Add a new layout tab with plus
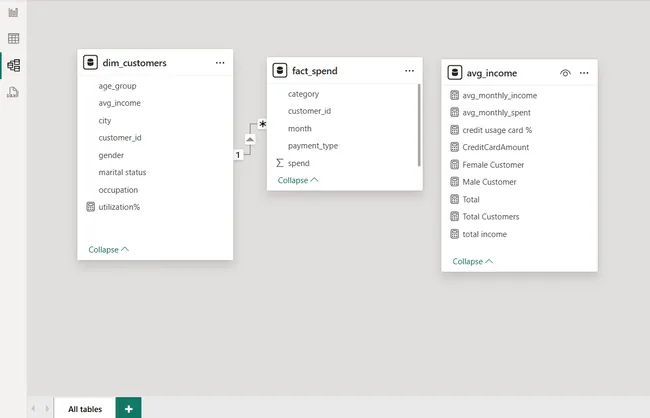The height and width of the screenshot is (418, 650). [x=129, y=409]
